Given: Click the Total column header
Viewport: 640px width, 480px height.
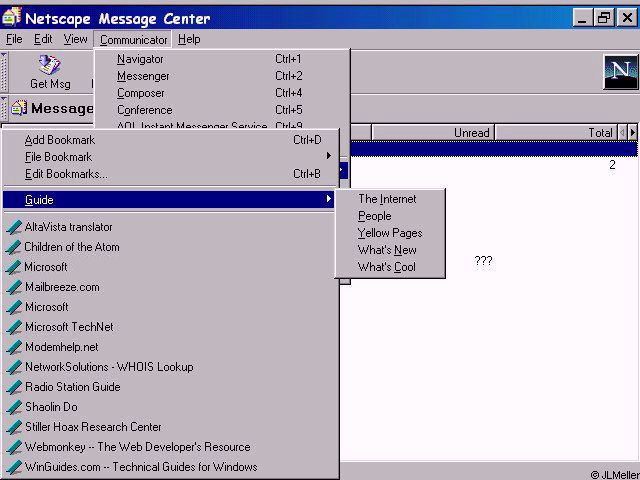Looking at the screenshot, I should 556,133.
